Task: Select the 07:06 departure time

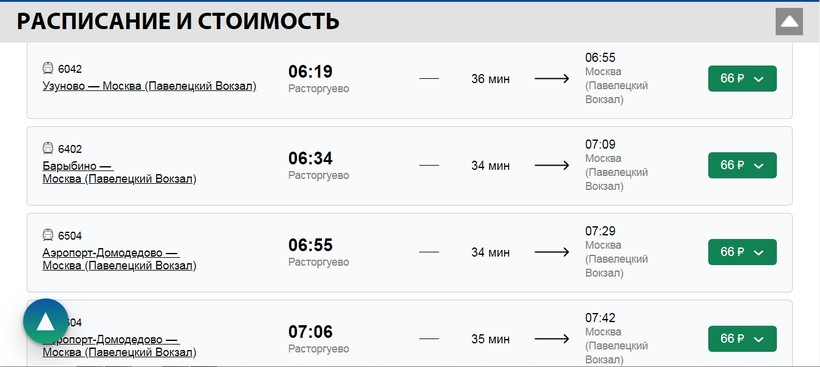Action: pos(310,332)
